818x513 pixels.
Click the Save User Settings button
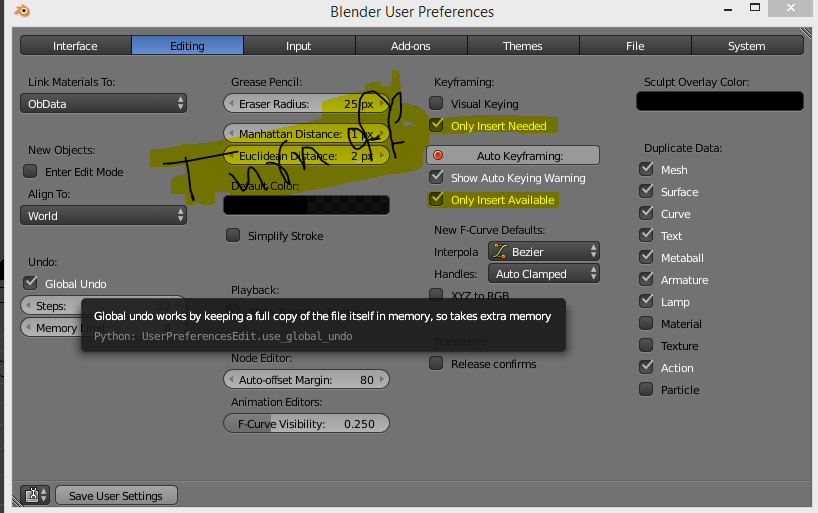(116, 495)
